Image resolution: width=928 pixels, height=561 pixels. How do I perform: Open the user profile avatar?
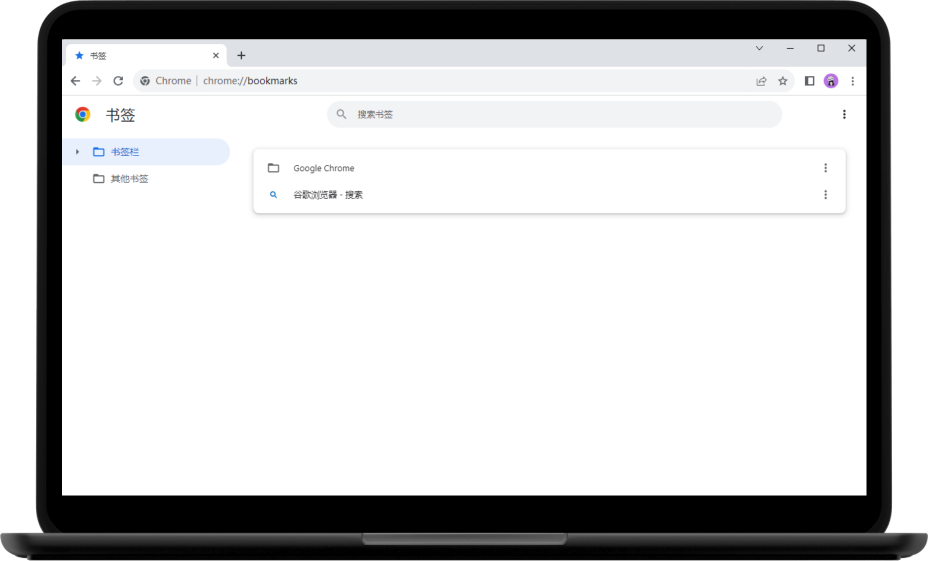coord(831,81)
